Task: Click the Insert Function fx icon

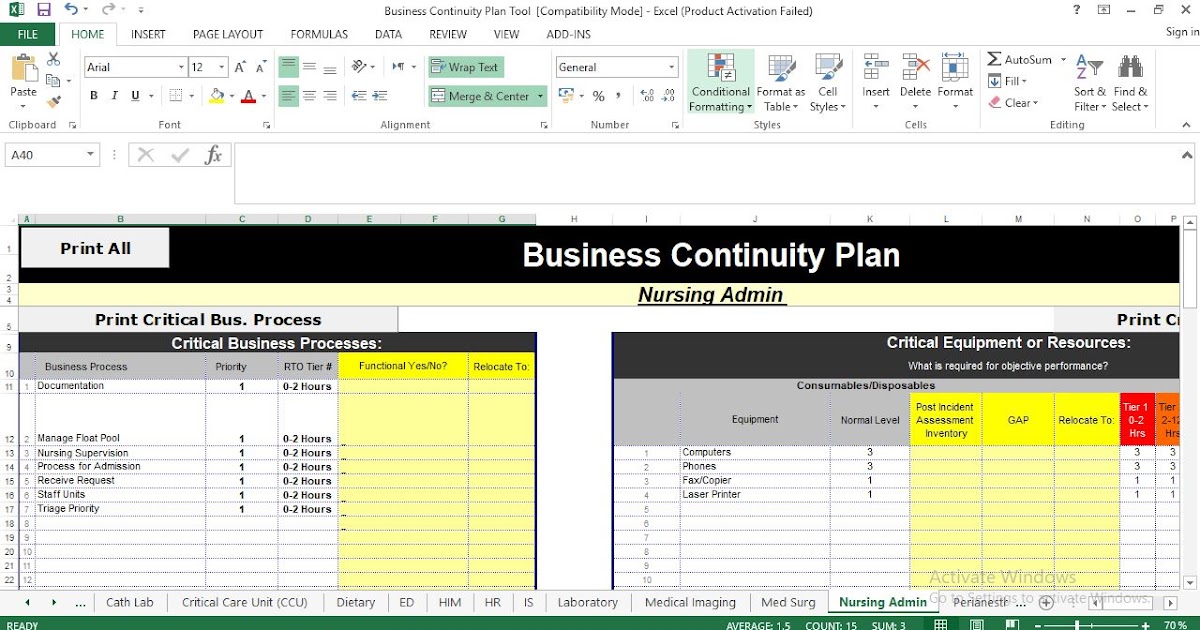Action: point(213,155)
